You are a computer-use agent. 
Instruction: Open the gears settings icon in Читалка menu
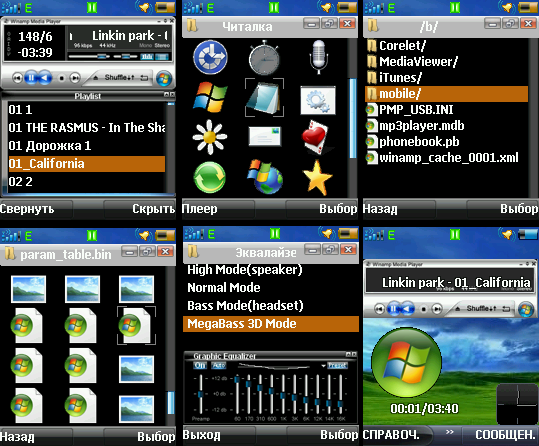point(318,100)
